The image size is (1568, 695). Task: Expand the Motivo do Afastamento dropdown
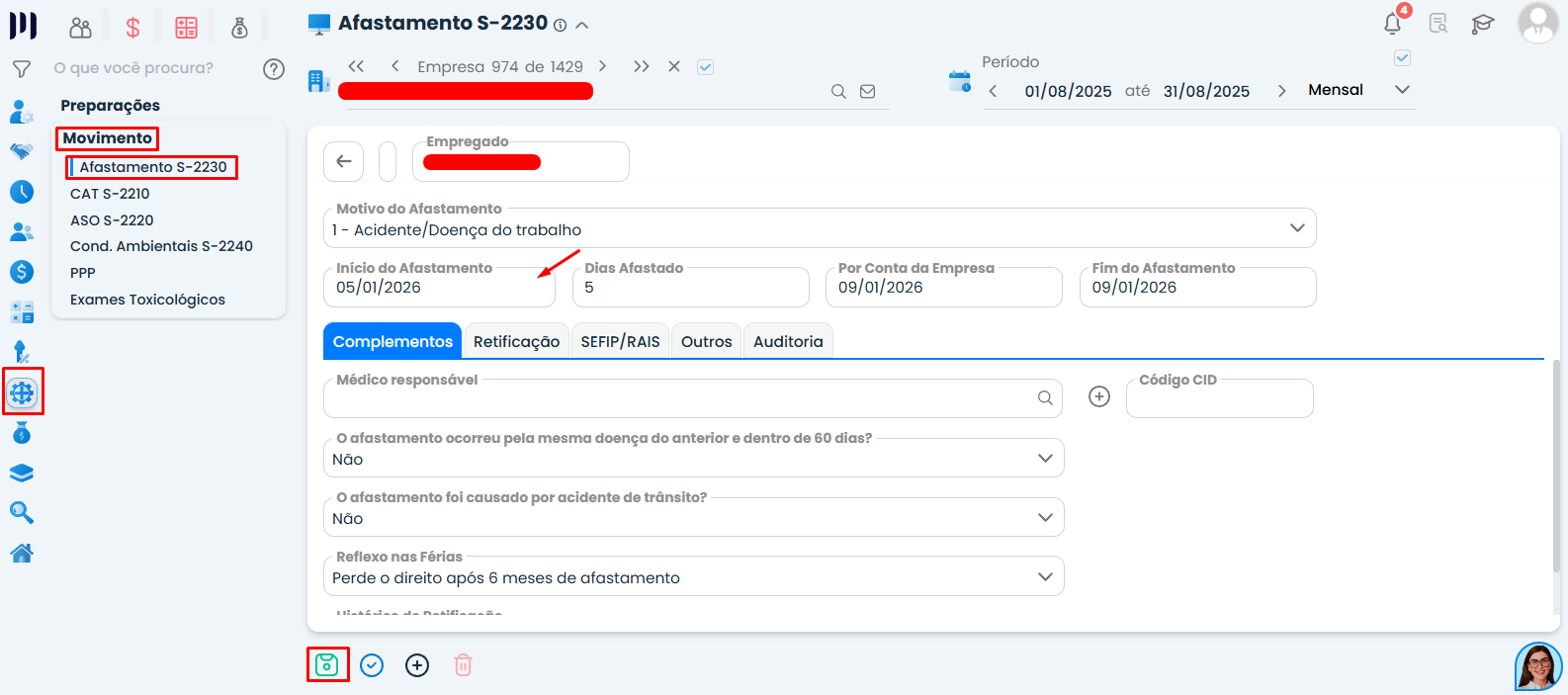(1297, 228)
